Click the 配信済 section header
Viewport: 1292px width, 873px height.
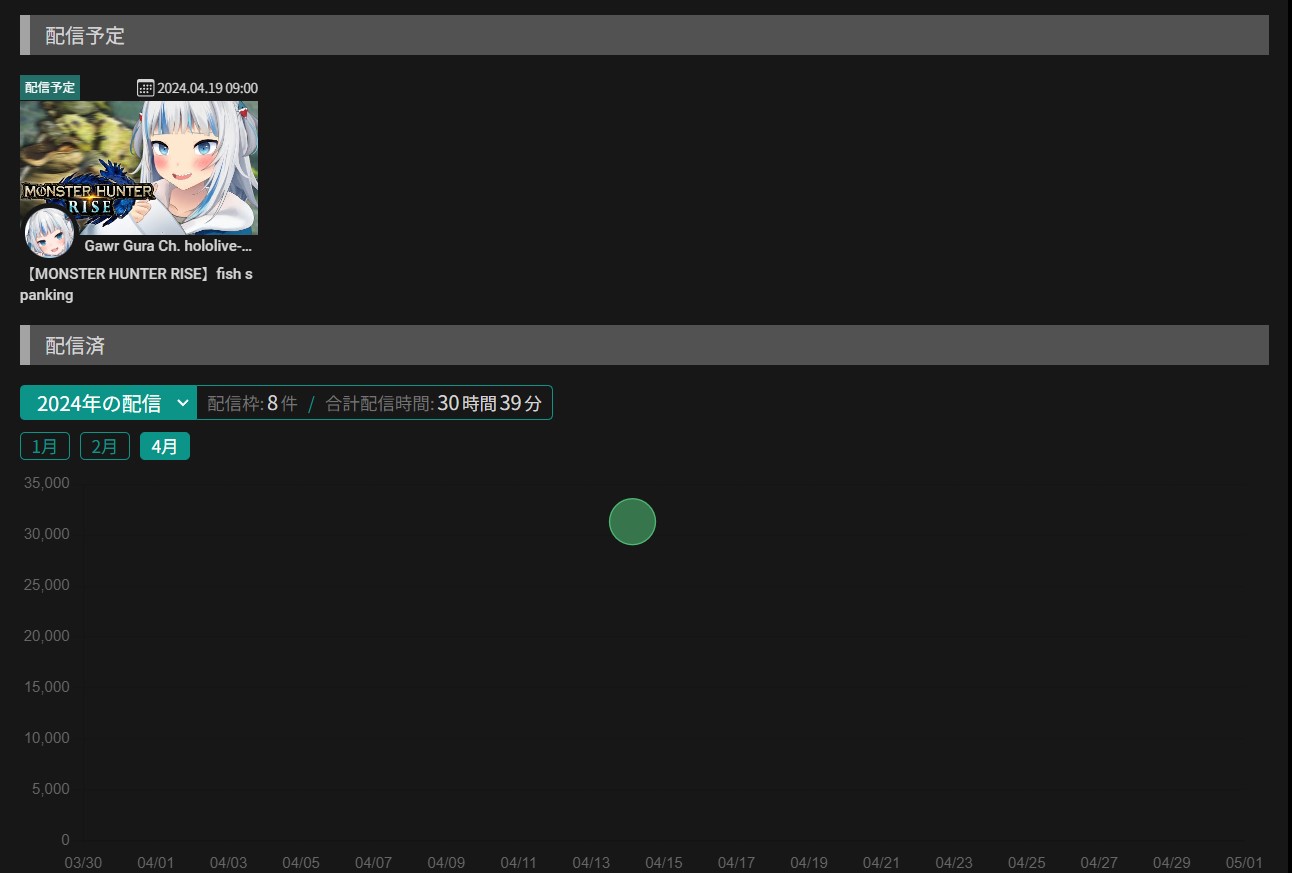(x=644, y=345)
